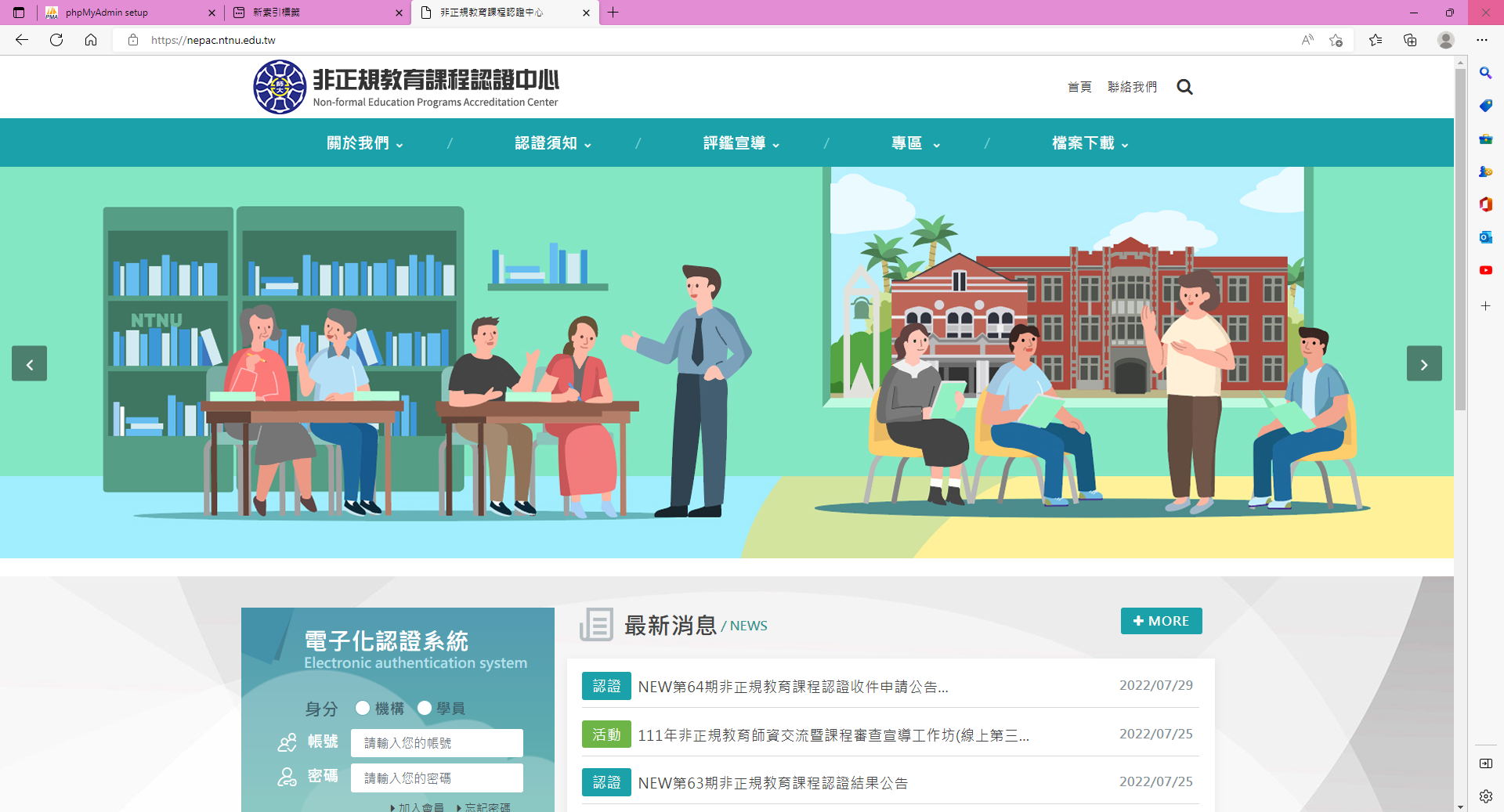This screenshot has width=1504, height=812.
Task: Open a new browser tab
Action: pyautogui.click(x=613, y=13)
